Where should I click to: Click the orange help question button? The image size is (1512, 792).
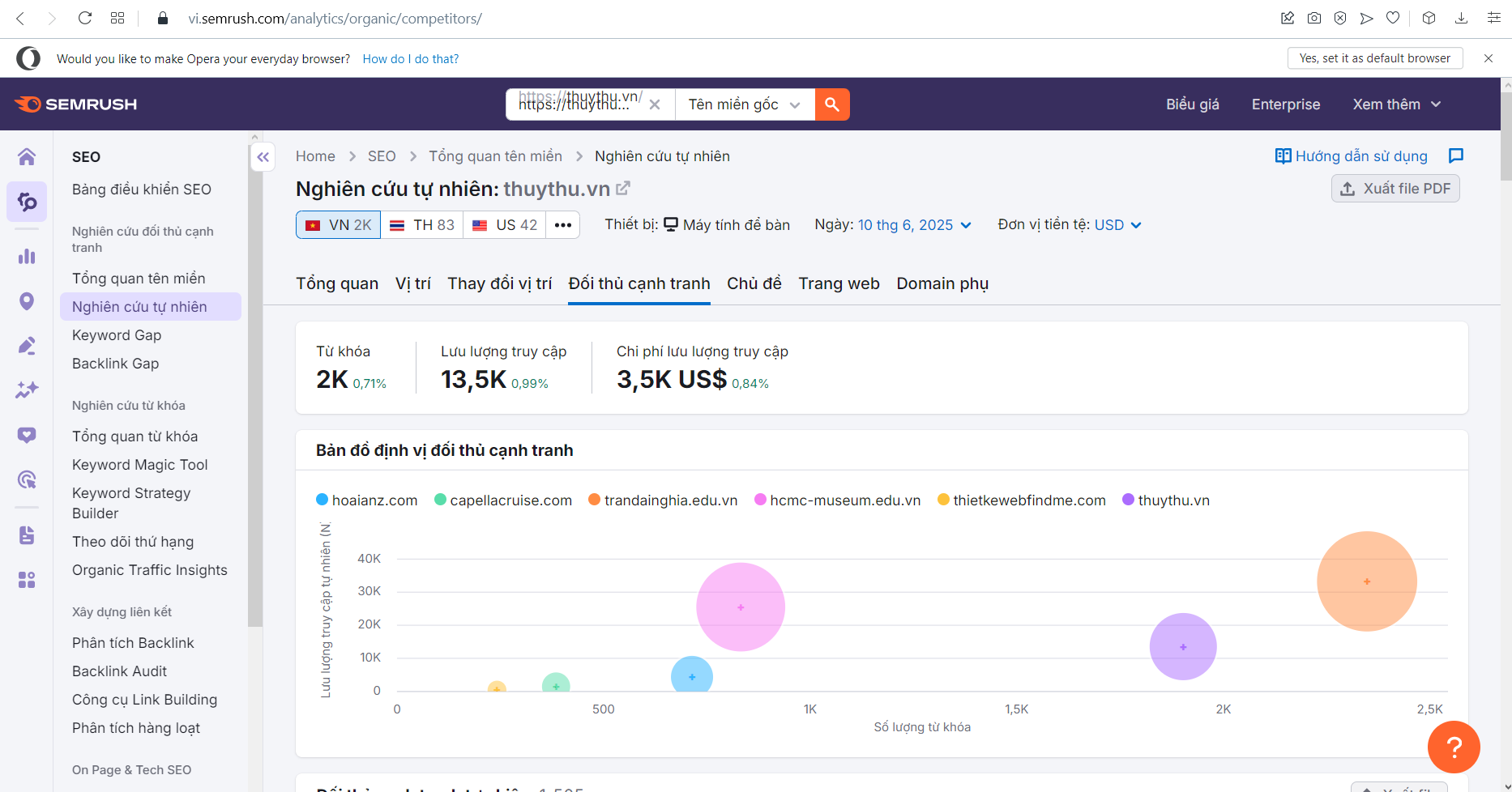click(x=1454, y=747)
